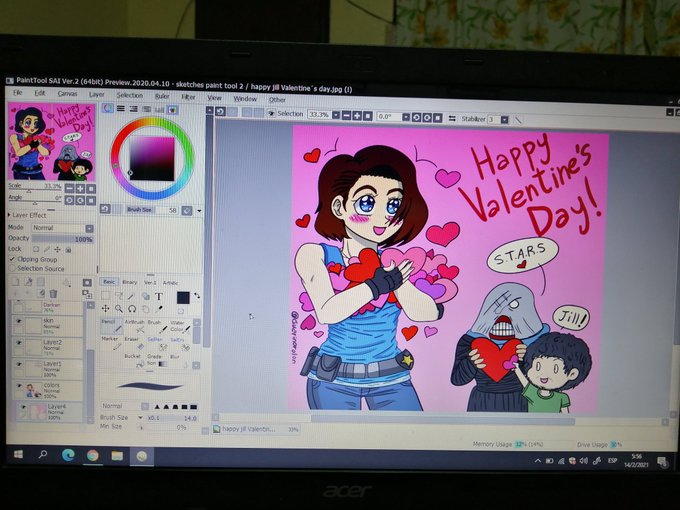Open the rotation angle 0.0° dropdown
The image size is (680, 510).
(x=406, y=117)
